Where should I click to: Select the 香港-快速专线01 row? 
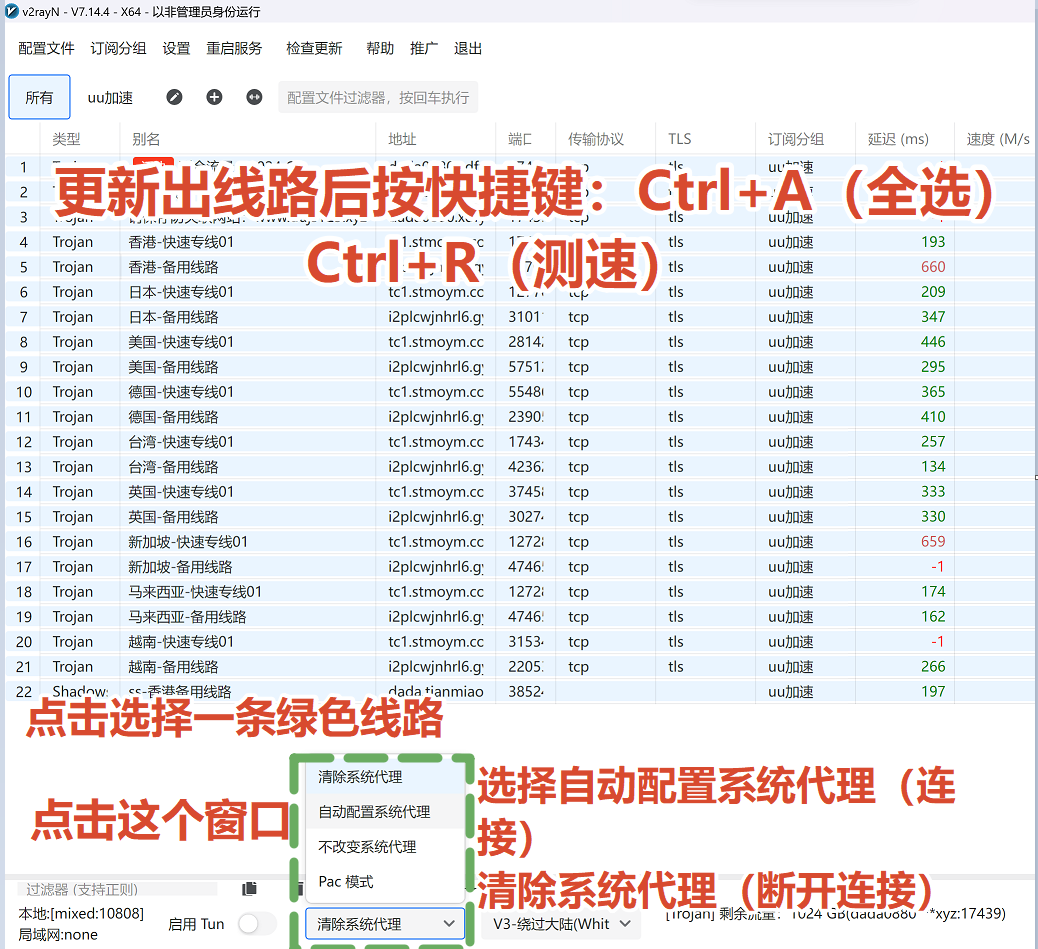click(519, 242)
